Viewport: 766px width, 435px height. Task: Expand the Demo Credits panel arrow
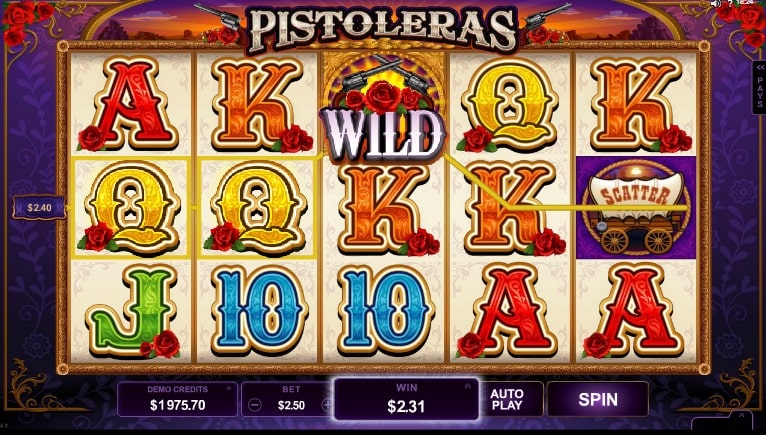click(228, 388)
